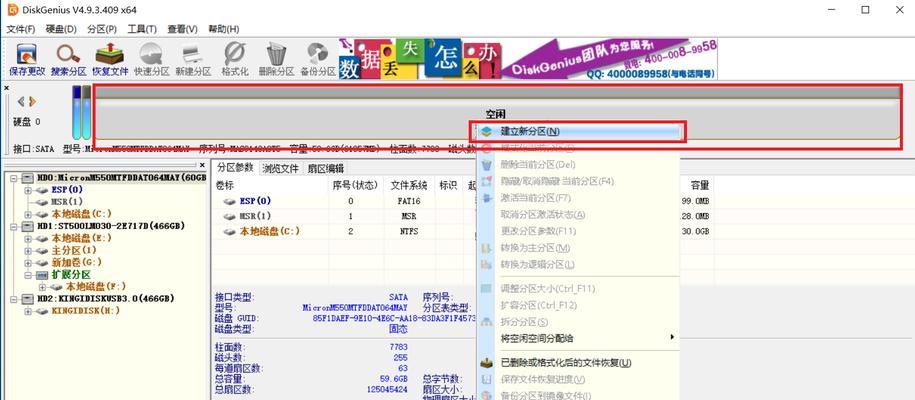Choose 建立新分区(N) from the context menu
Screen dimensions: 915x400
[x=579, y=131]
